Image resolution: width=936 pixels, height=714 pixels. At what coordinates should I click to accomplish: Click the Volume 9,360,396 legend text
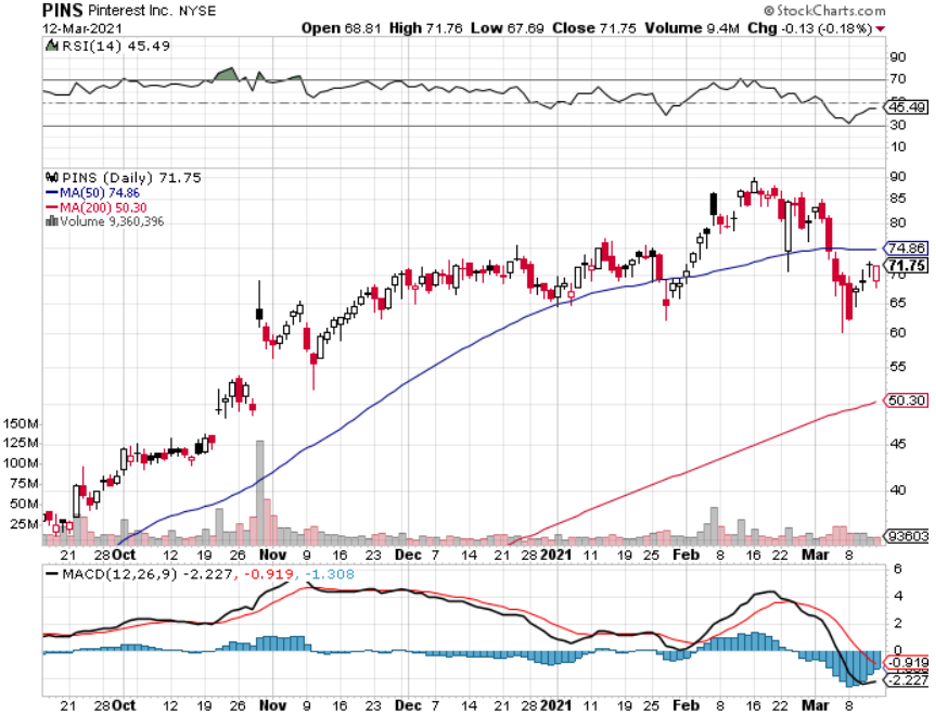pos(112,221)
